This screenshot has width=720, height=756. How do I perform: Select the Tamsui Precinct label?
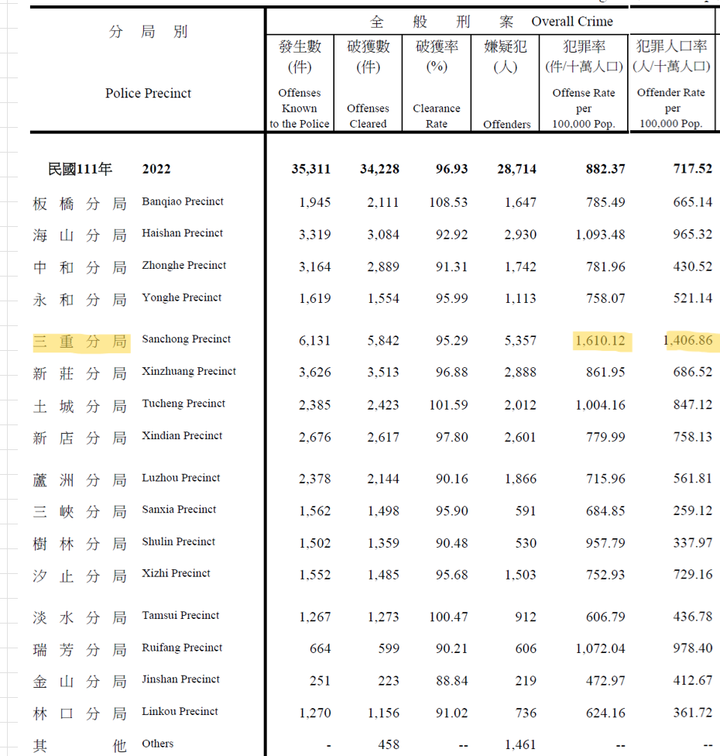pos(180,616)
